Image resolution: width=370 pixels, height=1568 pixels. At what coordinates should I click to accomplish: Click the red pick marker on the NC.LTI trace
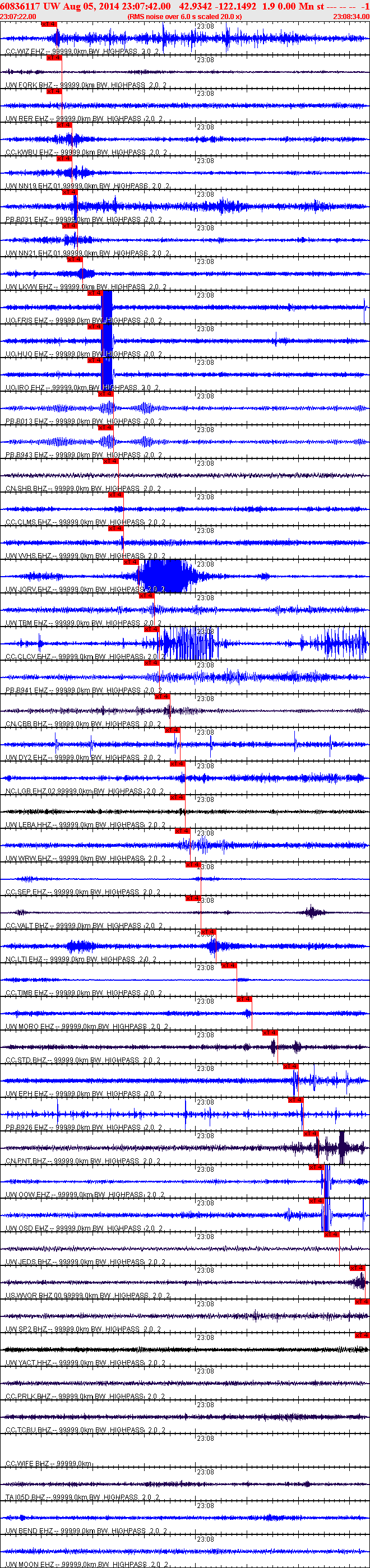point(208,931)
